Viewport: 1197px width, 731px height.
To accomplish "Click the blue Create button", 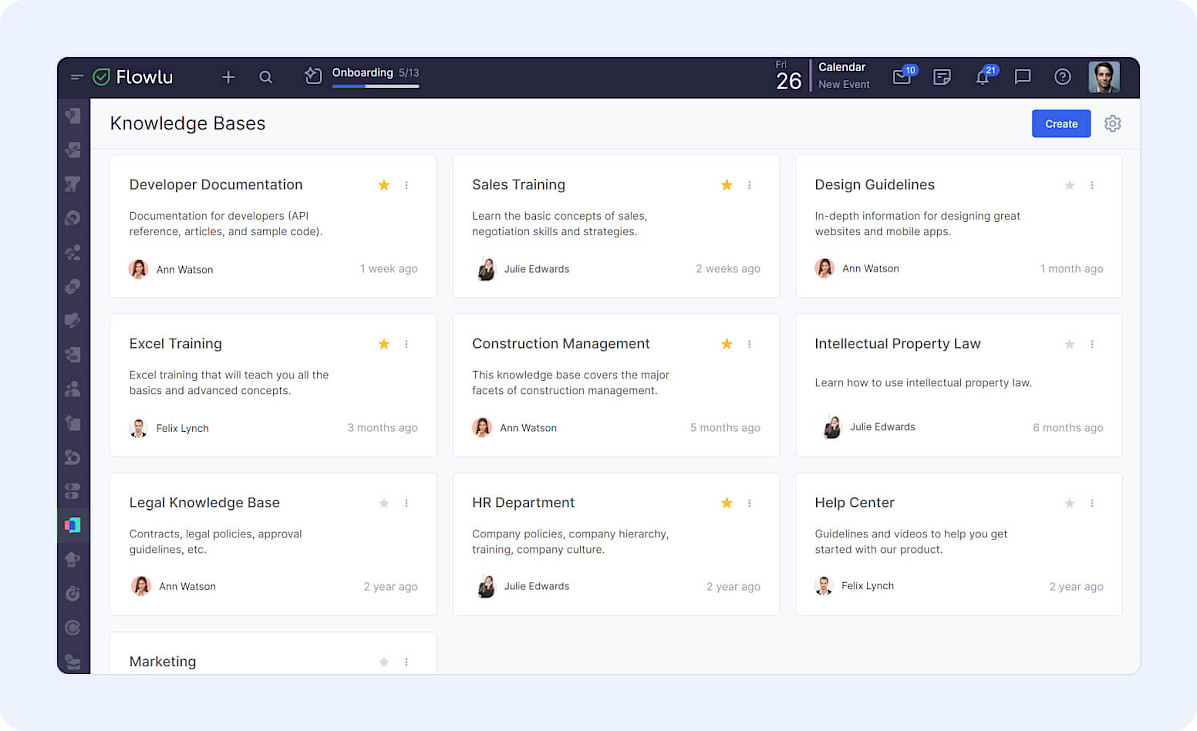I will point(1061,124).
